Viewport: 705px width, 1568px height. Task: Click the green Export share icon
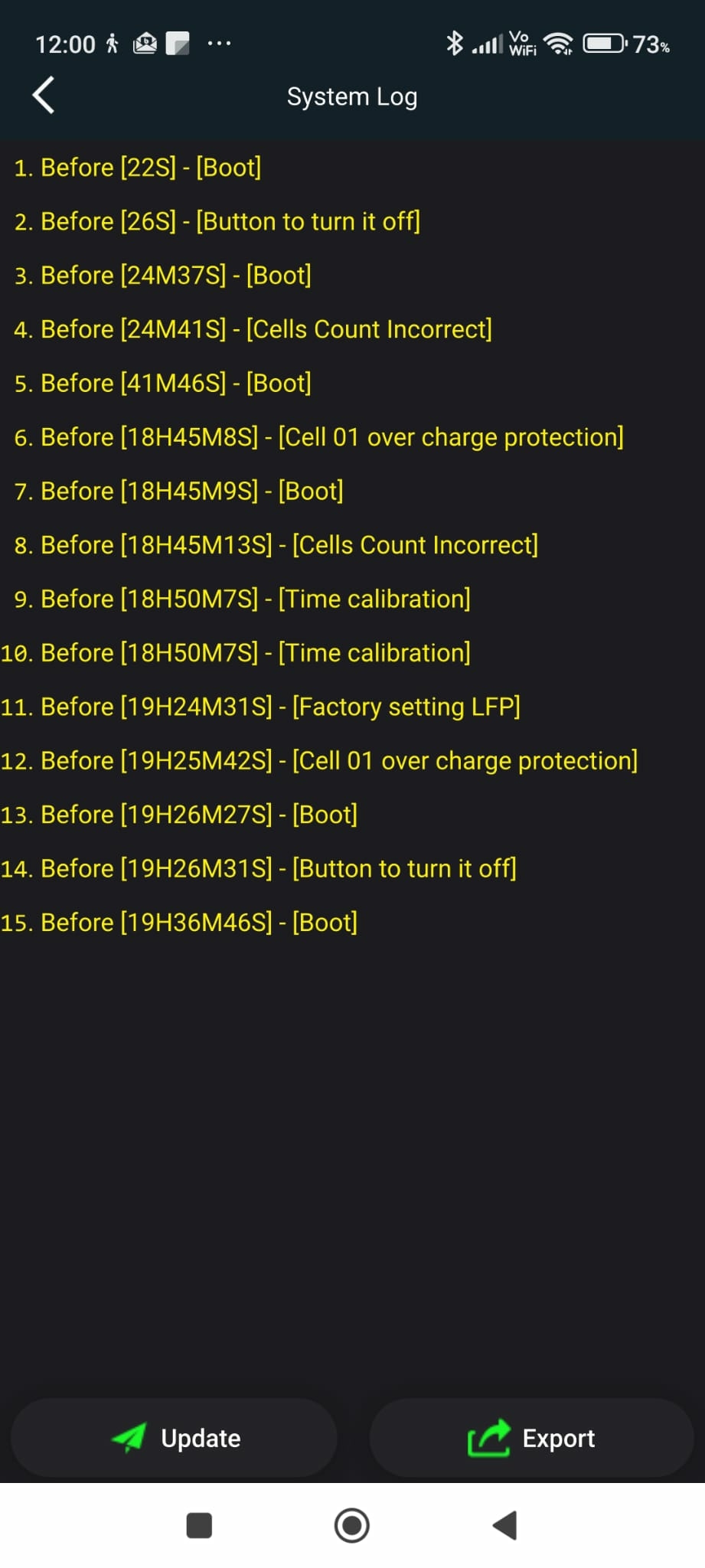[x=488, y=1438]
